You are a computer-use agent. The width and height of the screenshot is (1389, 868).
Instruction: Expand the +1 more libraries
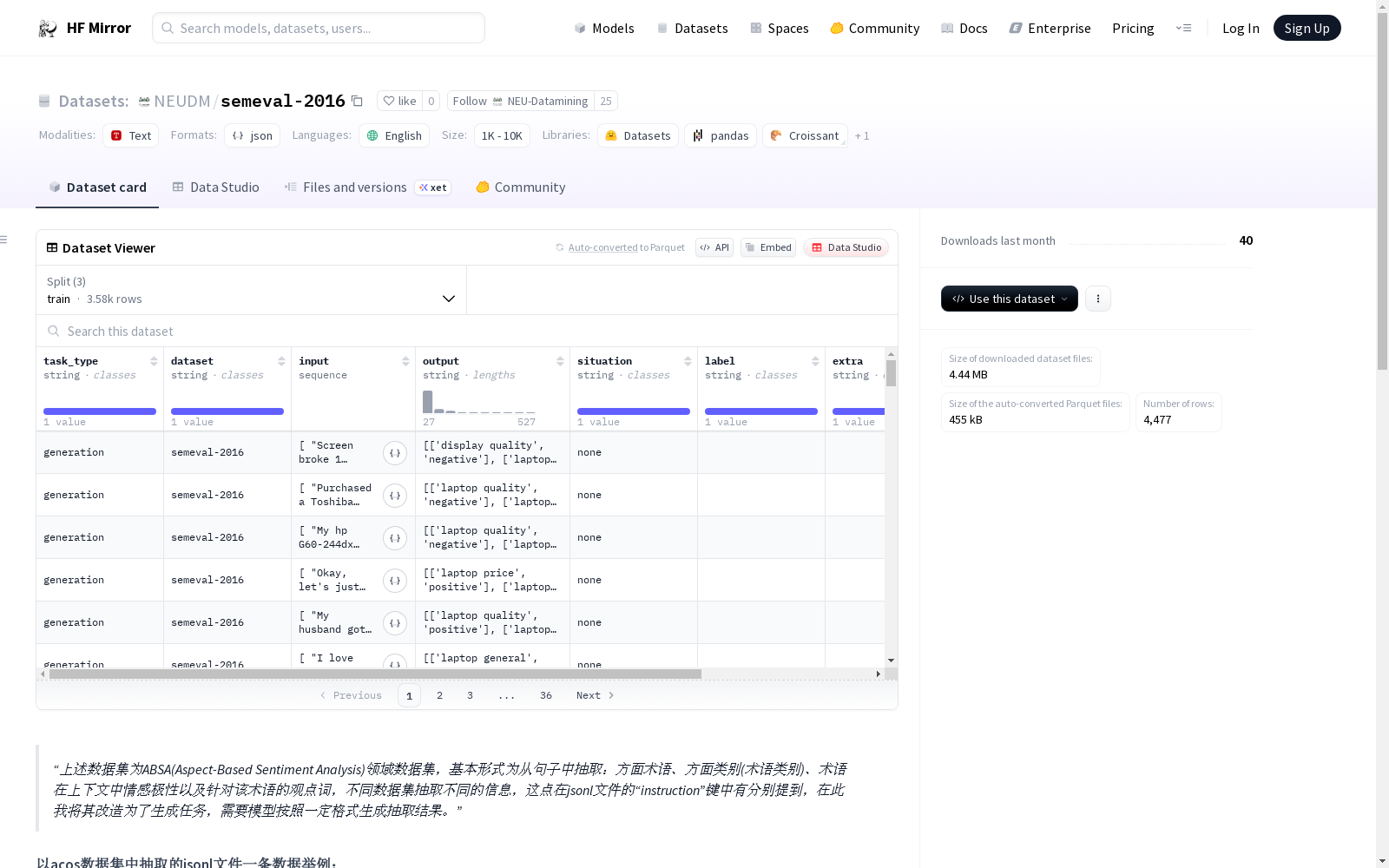pyautogui.click(x=862, y=135)
